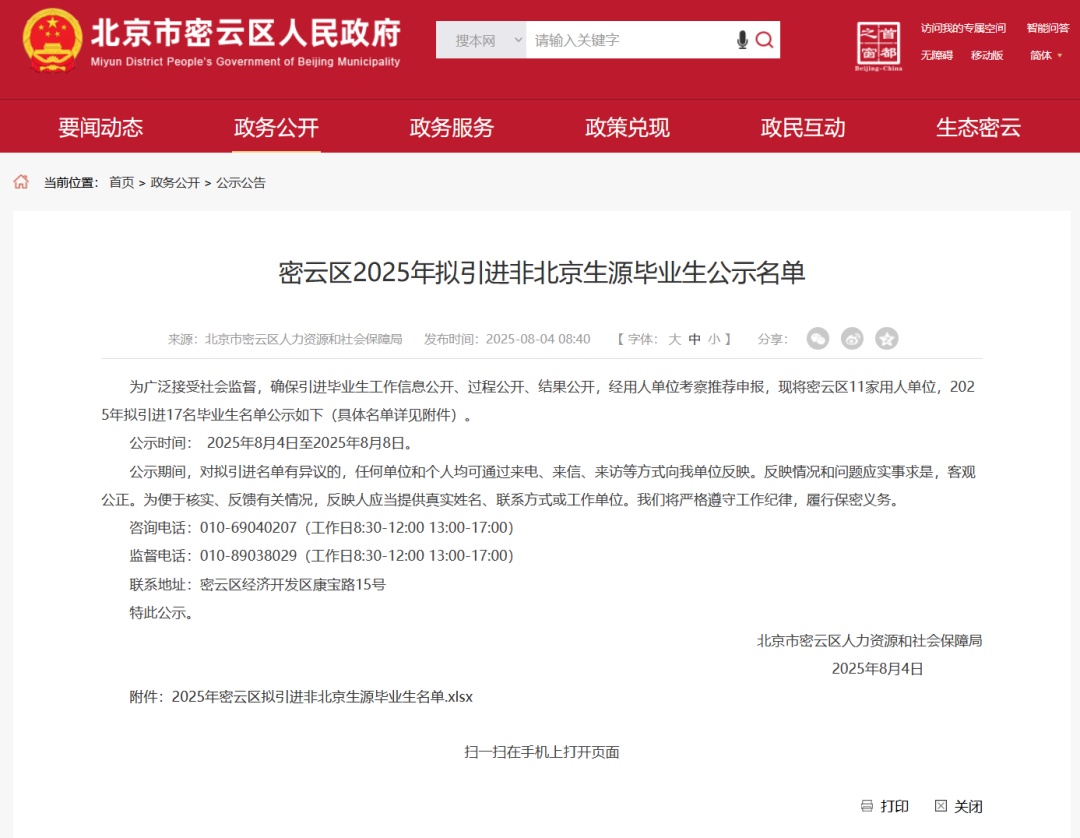Image resolution: width=1080 pixels, height=838 pixels.
Task: Expand the 简体 language dropdown
Action: pyautogui.click(x=1046, y=55)
